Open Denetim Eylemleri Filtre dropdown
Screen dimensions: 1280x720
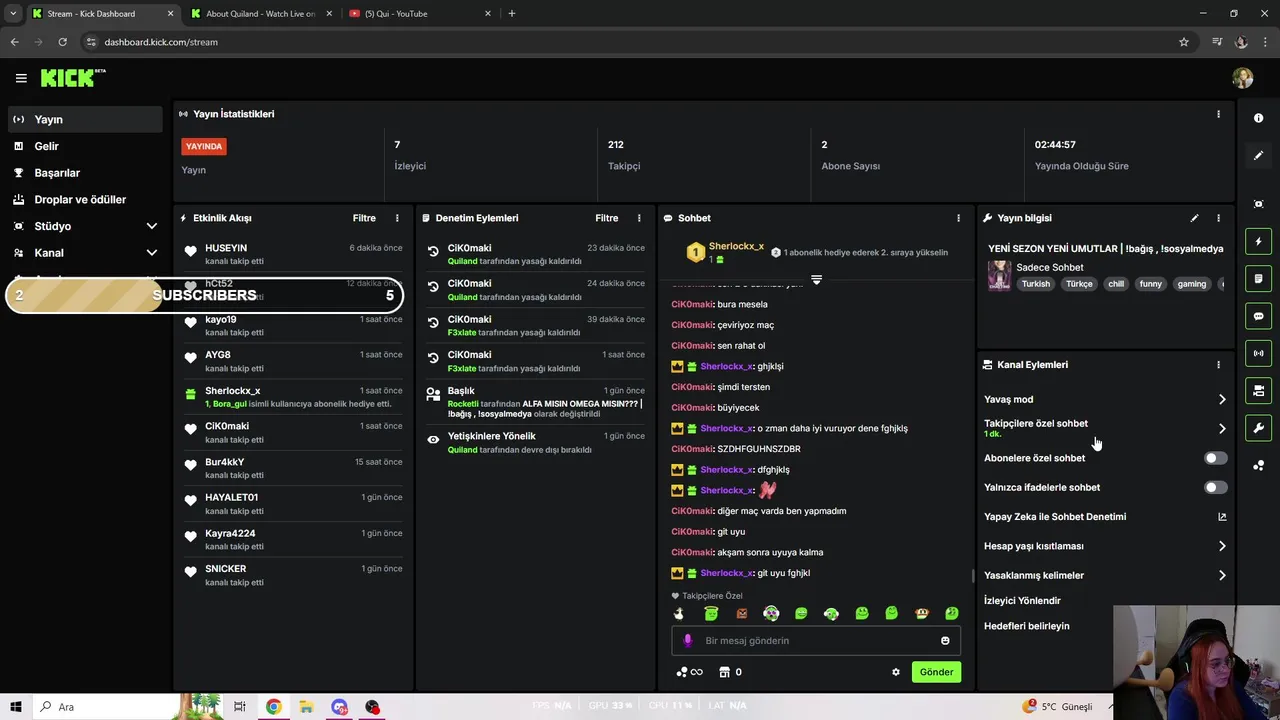tap(607, 218)
